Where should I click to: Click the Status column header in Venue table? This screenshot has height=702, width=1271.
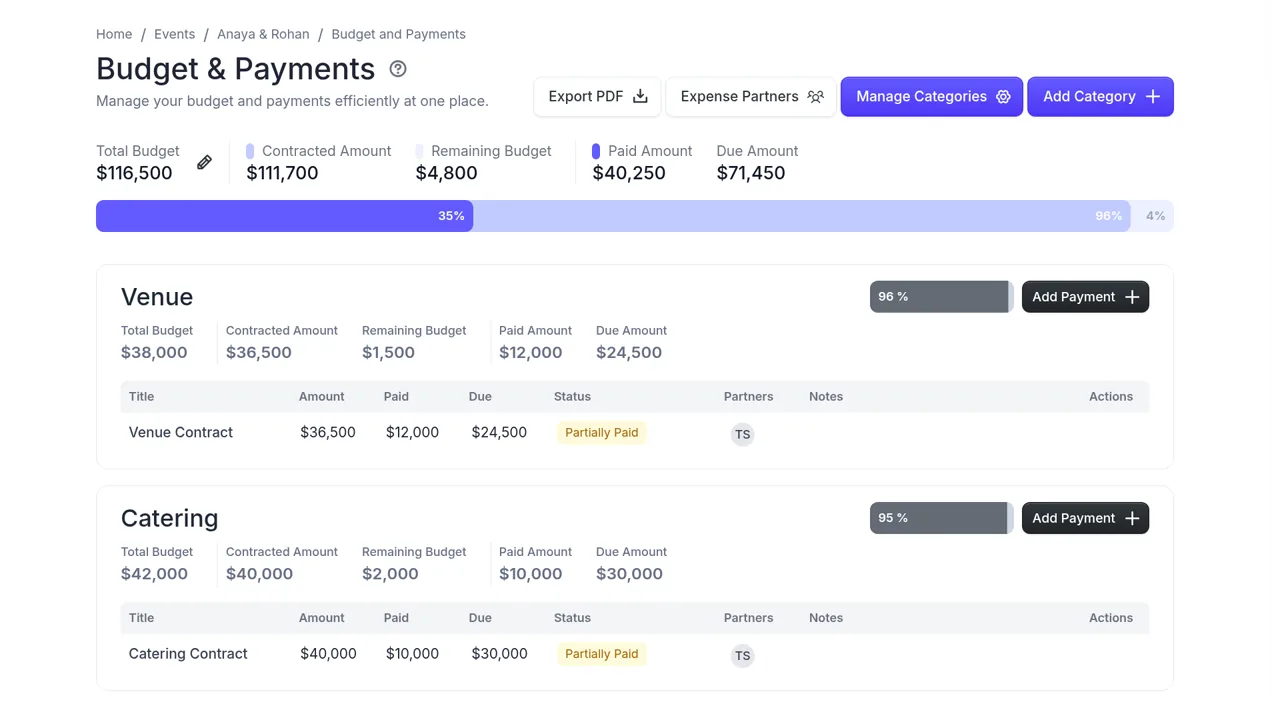point(572,397)
